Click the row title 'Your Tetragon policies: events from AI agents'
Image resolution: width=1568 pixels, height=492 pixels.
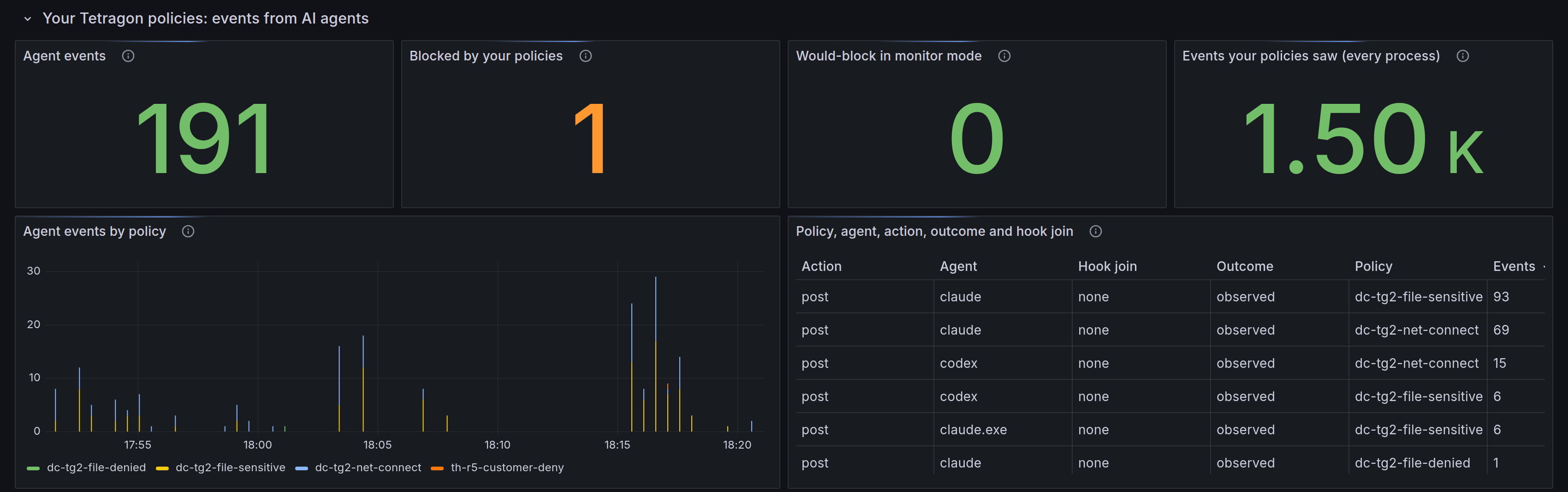(205, 19)
